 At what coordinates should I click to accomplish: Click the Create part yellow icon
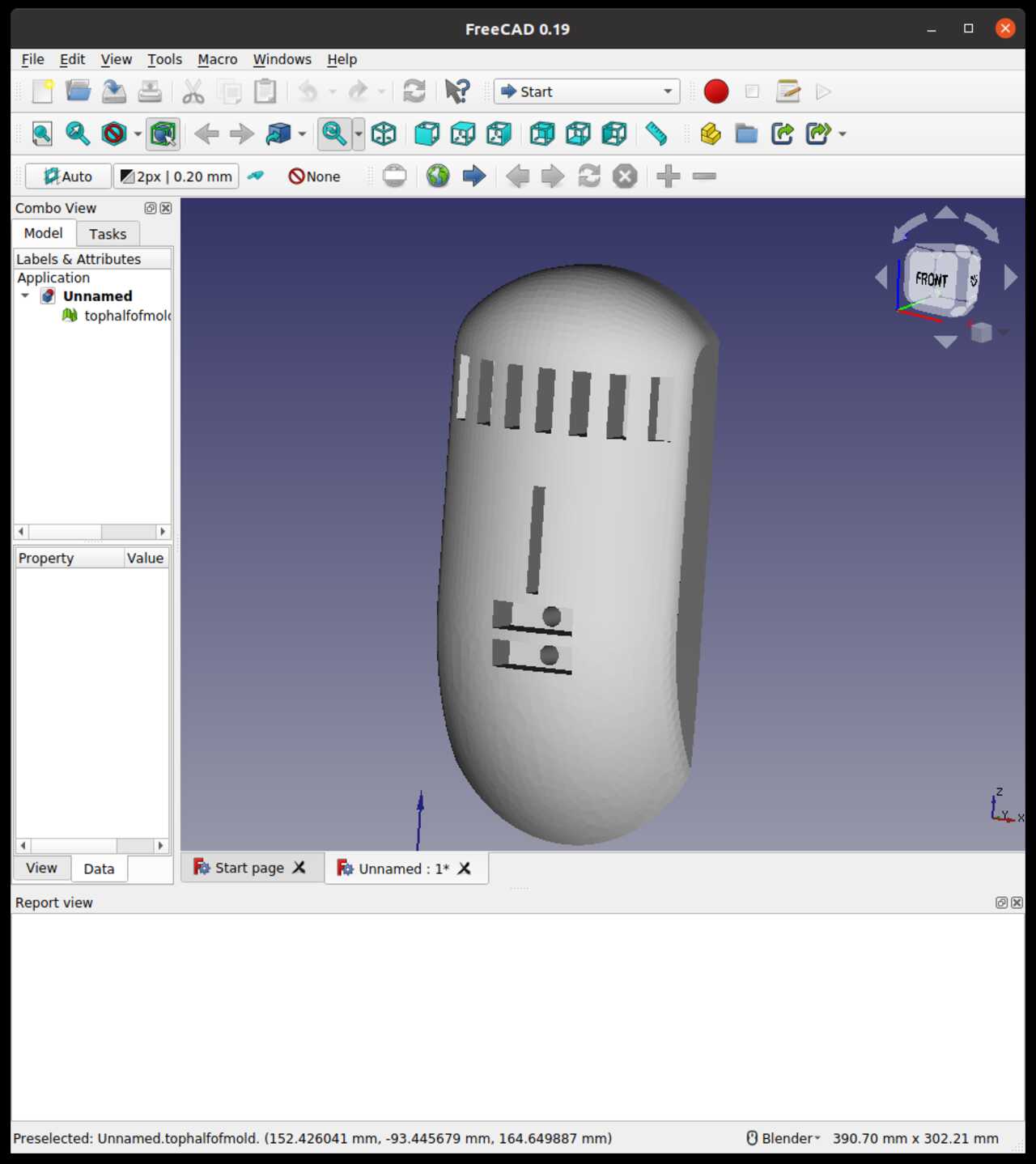pos(711,134)
